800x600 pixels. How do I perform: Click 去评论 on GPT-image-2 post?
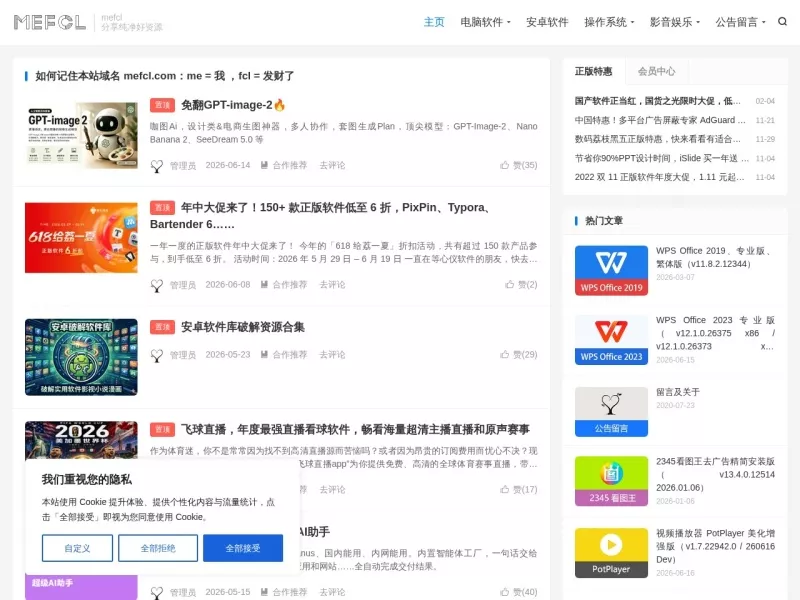[332, 165]
